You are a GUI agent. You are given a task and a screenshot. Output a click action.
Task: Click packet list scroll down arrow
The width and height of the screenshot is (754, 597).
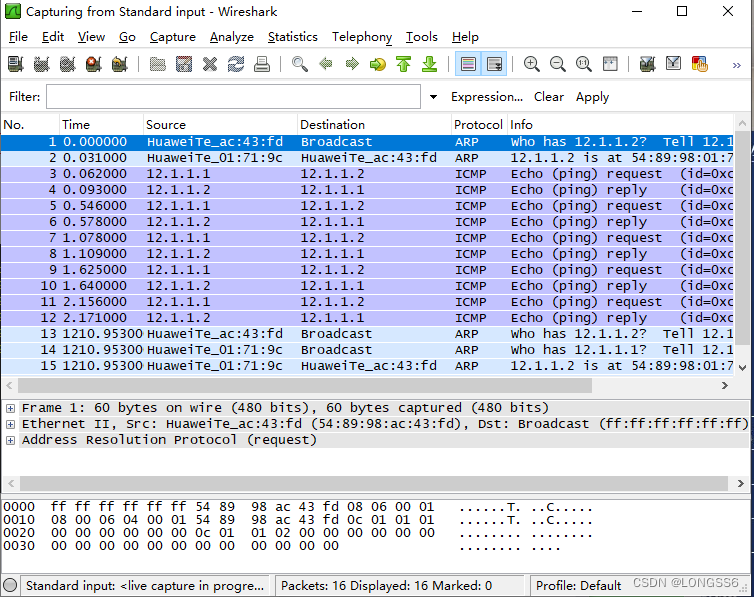click(742, 368)
